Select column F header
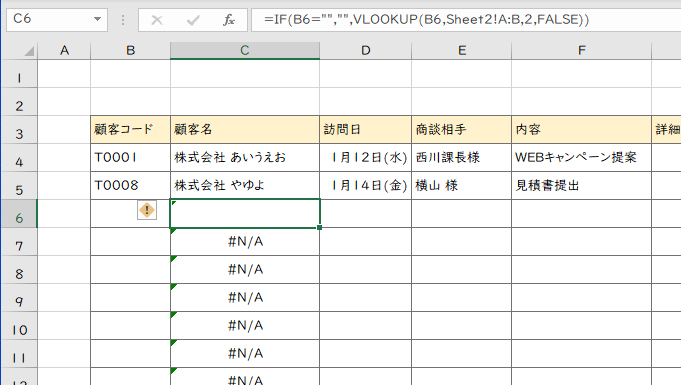The image size is (681, 385). (x=582, y=50)
